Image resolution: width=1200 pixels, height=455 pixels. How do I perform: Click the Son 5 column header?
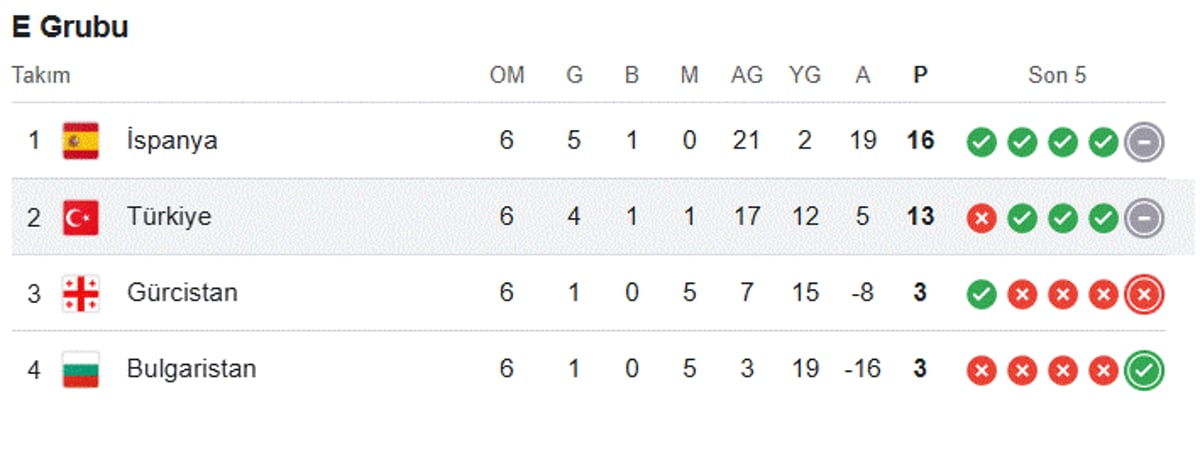point(1057,76)
